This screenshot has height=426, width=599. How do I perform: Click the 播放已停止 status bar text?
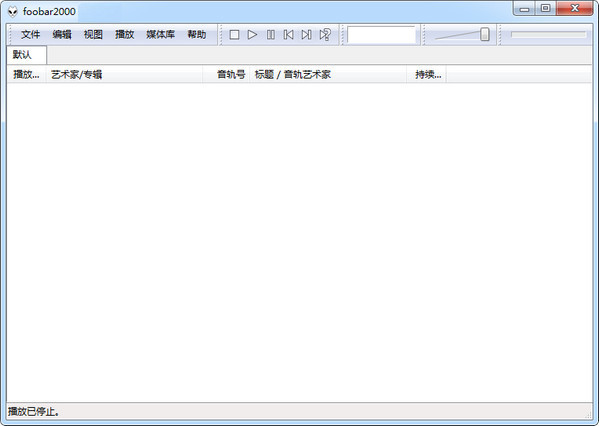[x=34, y=411]
